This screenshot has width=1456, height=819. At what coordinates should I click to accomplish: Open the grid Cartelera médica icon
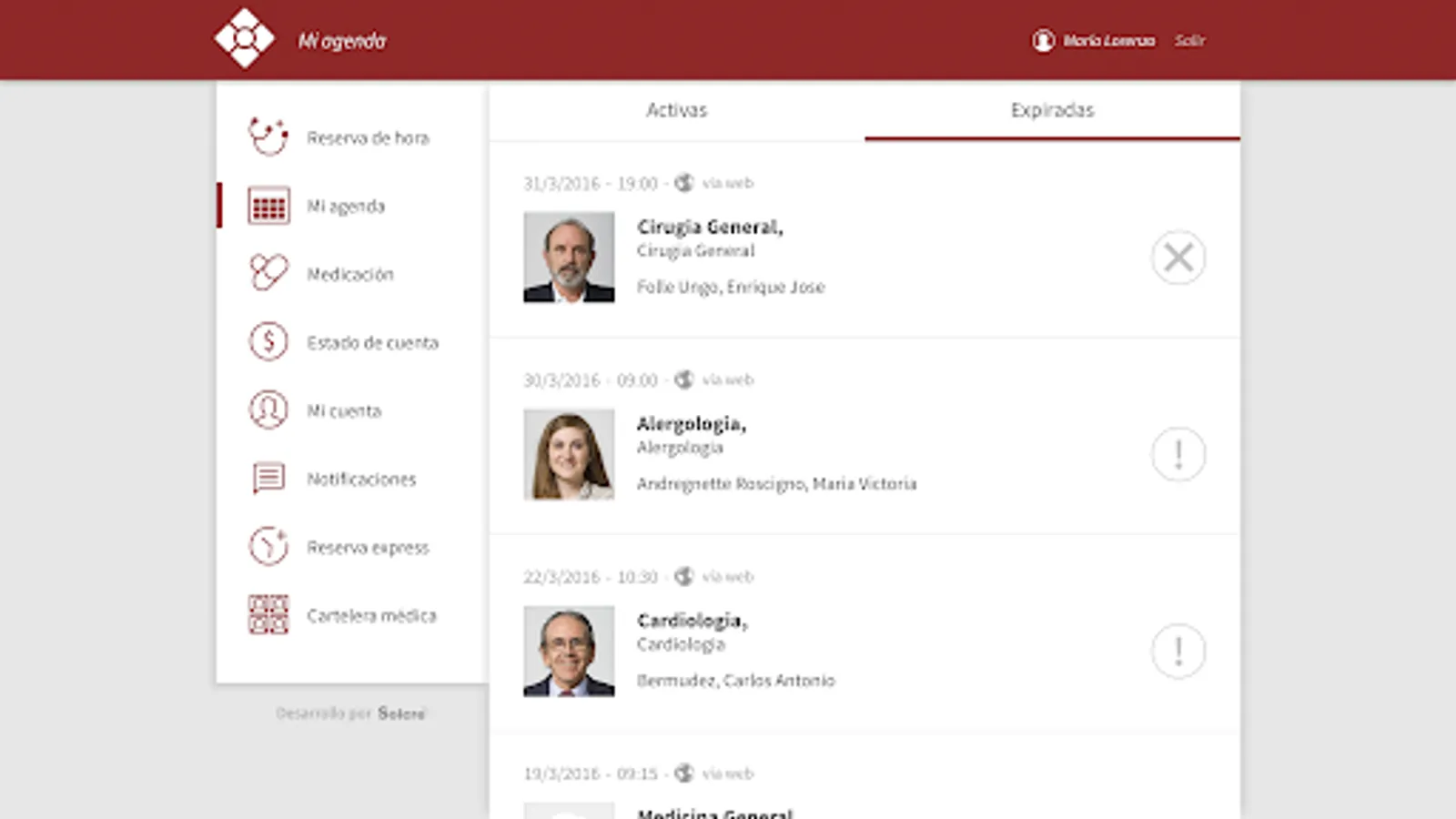[268, 614]
